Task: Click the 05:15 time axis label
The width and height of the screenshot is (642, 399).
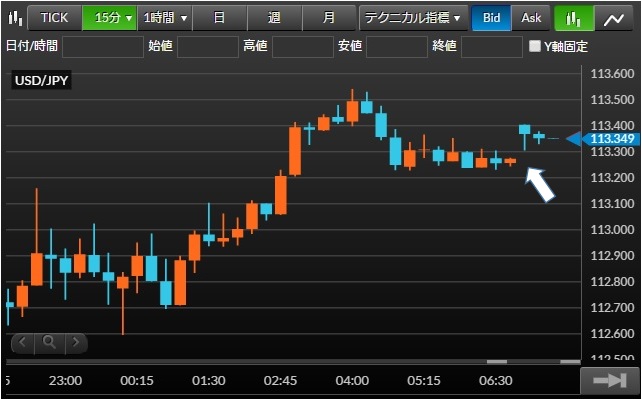Action: pos(424,381)
